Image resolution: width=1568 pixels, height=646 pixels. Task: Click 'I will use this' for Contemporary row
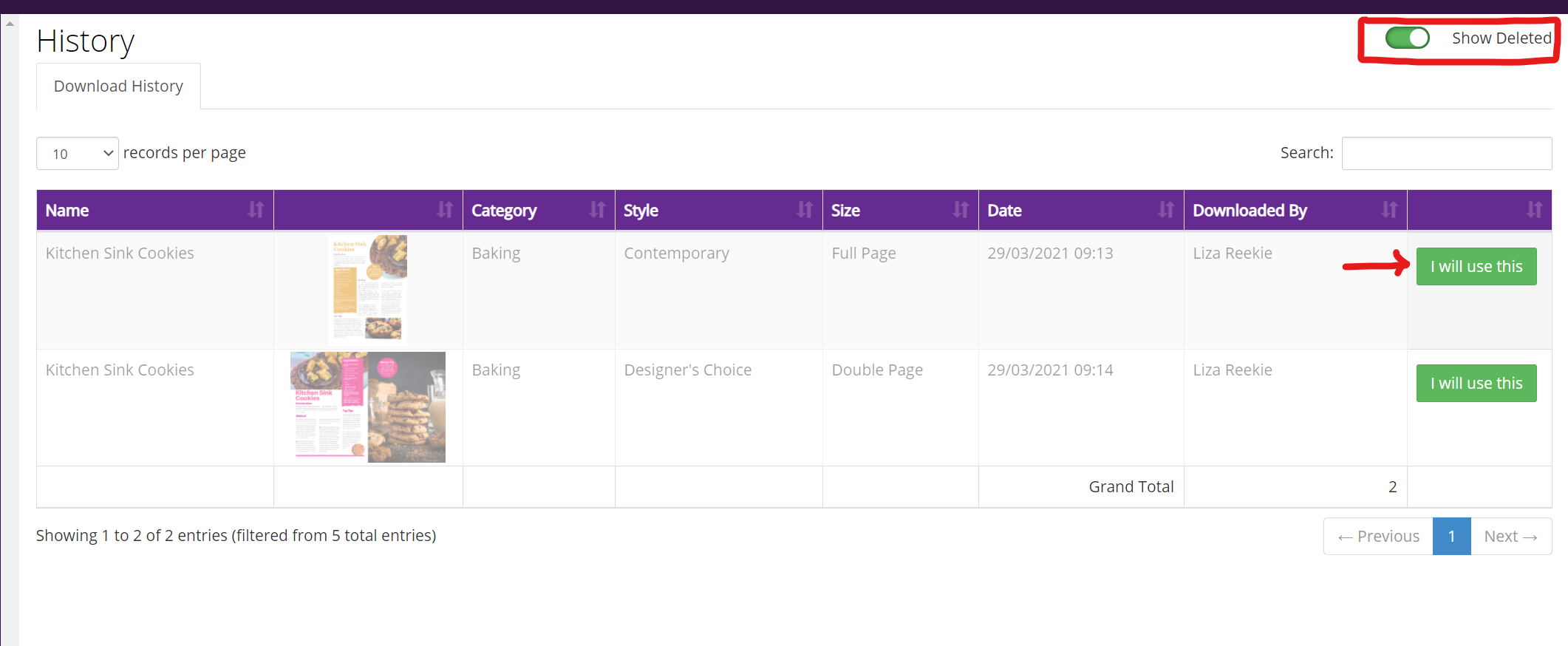[1476, 266]
